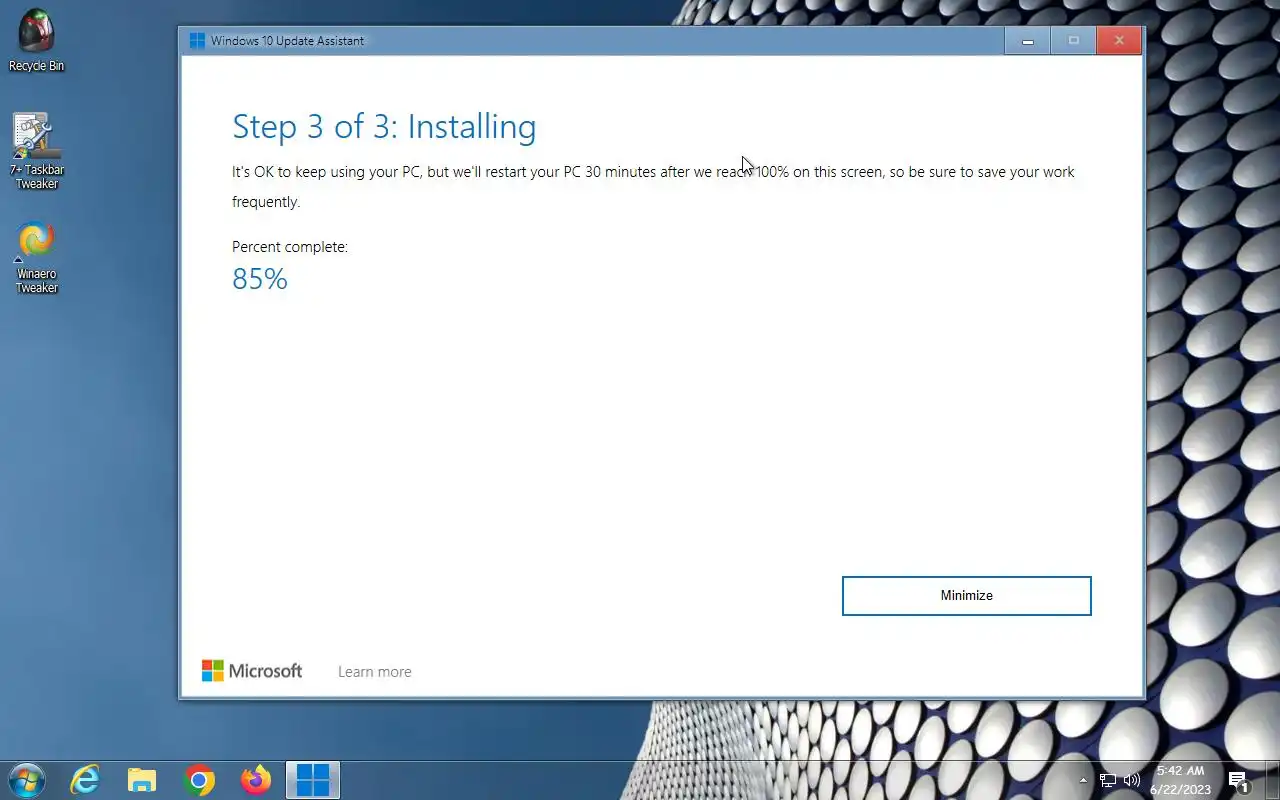Click the Minimize button in Update Assistant

point(966,596)
